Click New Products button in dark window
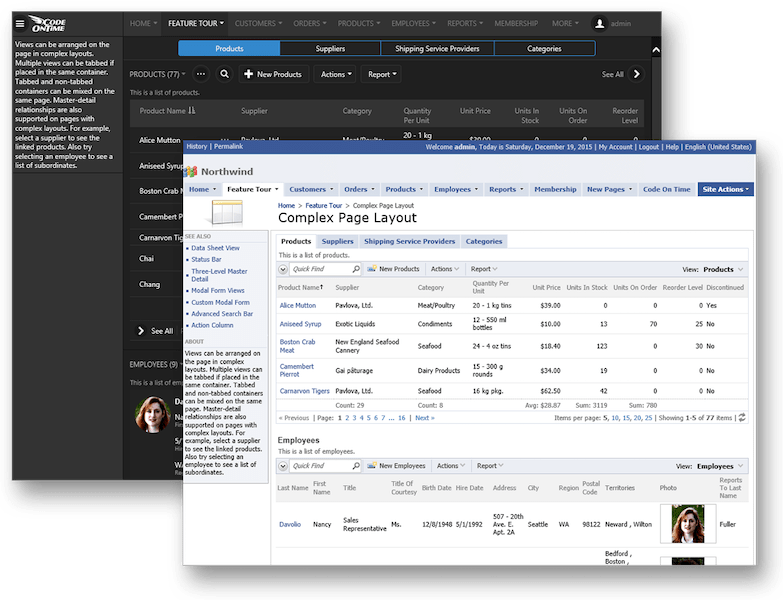Viewport: 783px width, 600px height. coord(274,74)
